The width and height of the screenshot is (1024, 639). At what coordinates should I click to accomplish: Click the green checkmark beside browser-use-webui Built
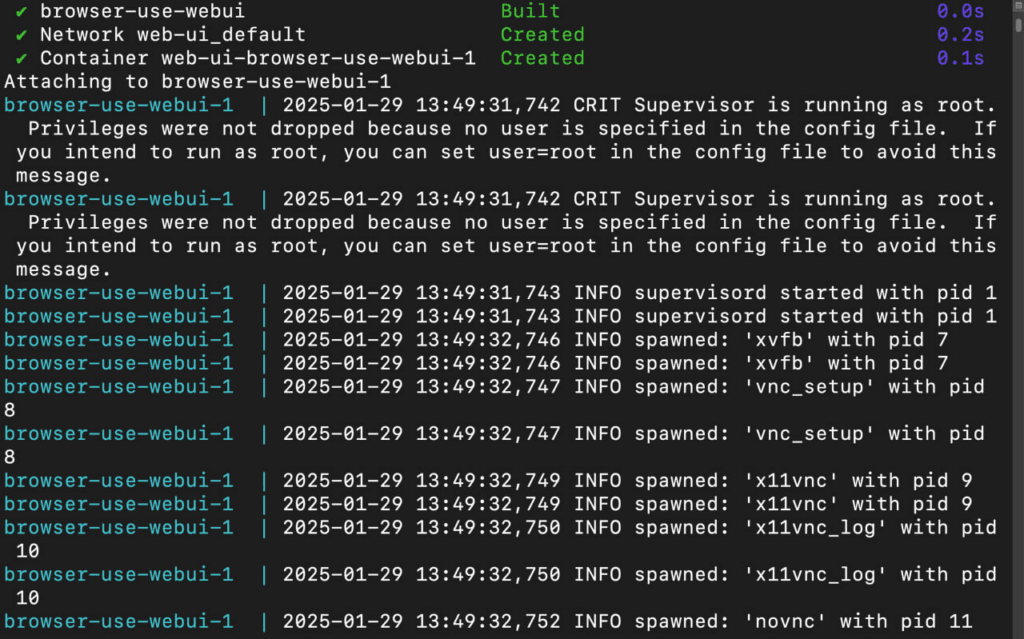click(x=22, y=11)
